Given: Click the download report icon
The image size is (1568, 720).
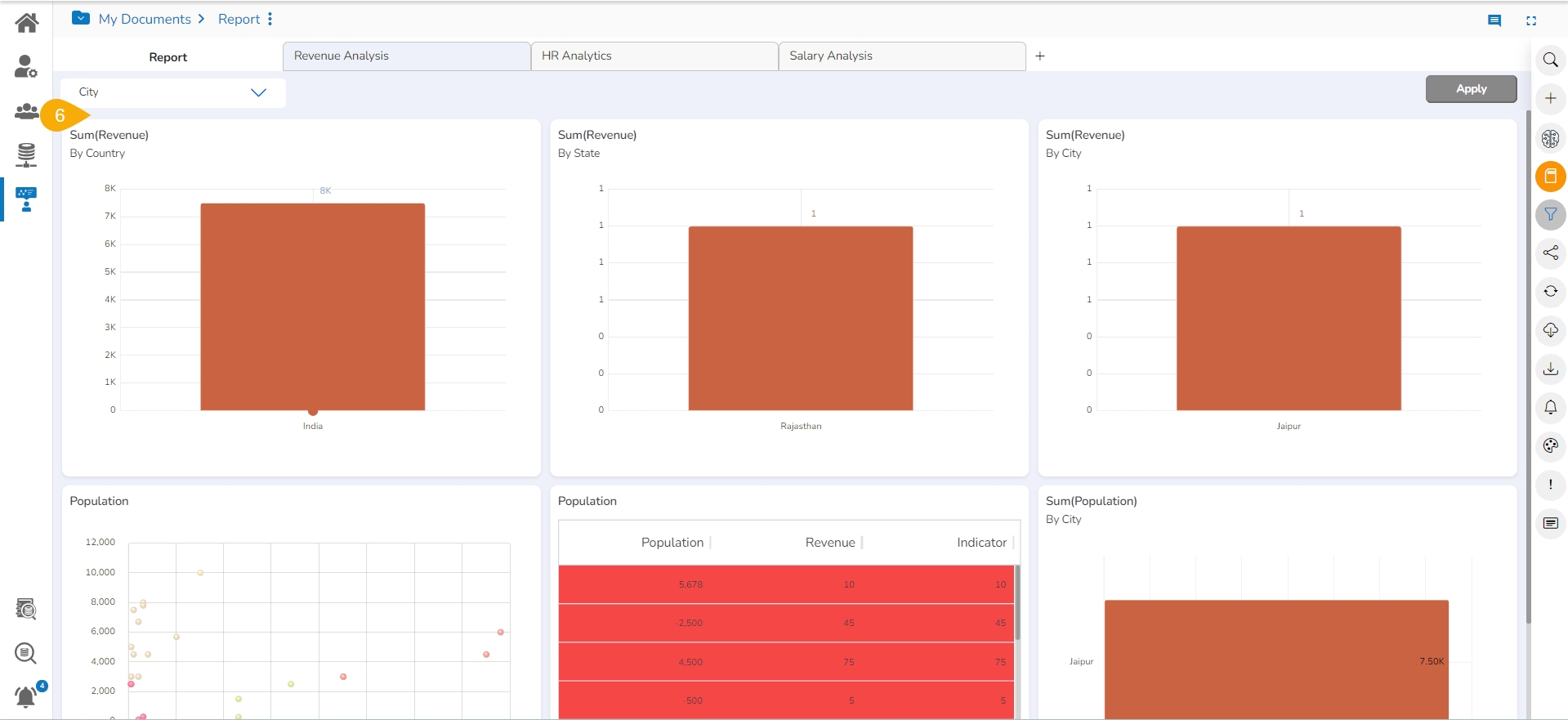Looking at the screenshot, I should click(x=1550, y=369).
